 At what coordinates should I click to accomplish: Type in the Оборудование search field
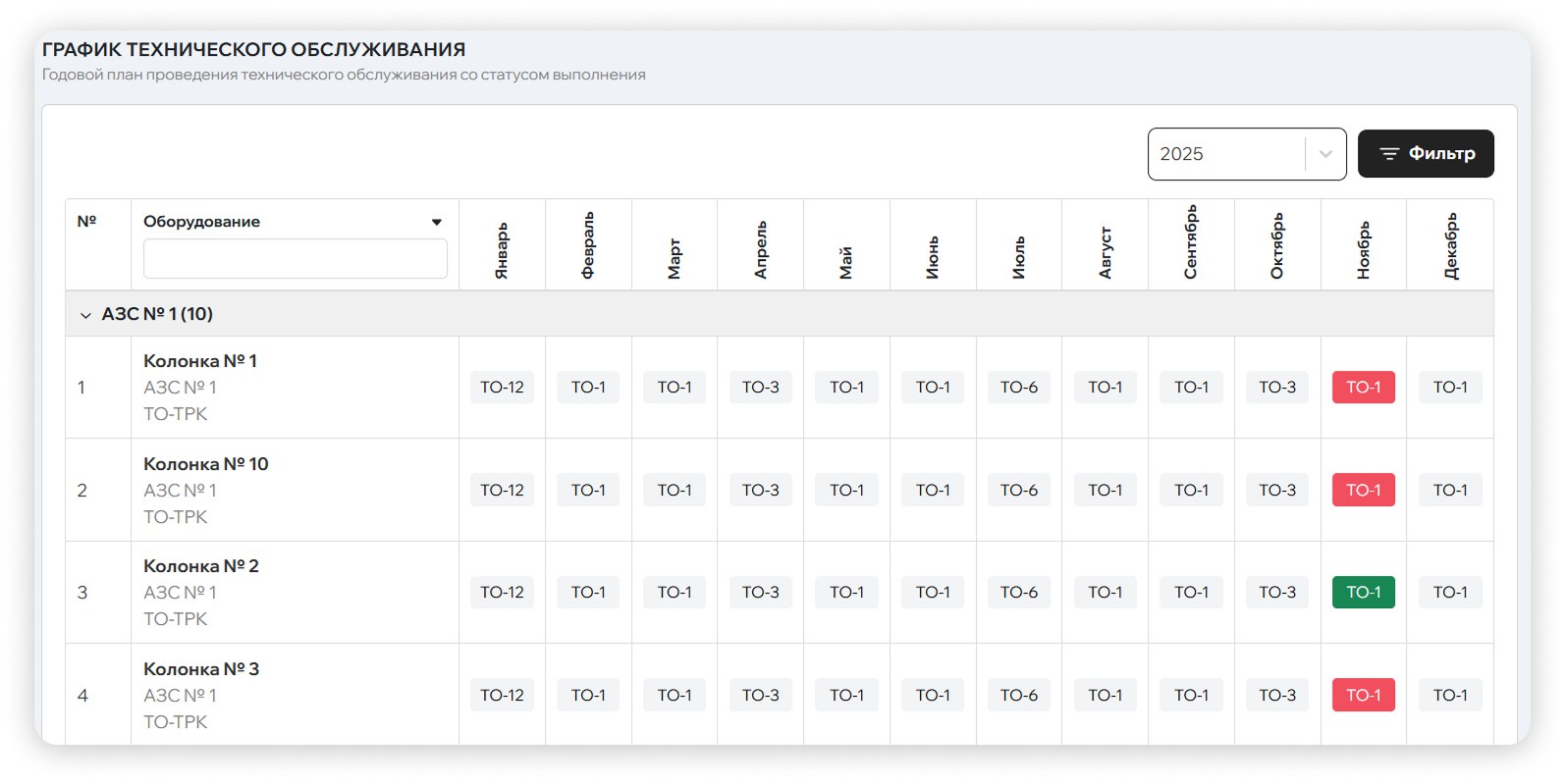pyautogui.click(x=295, y=259)
